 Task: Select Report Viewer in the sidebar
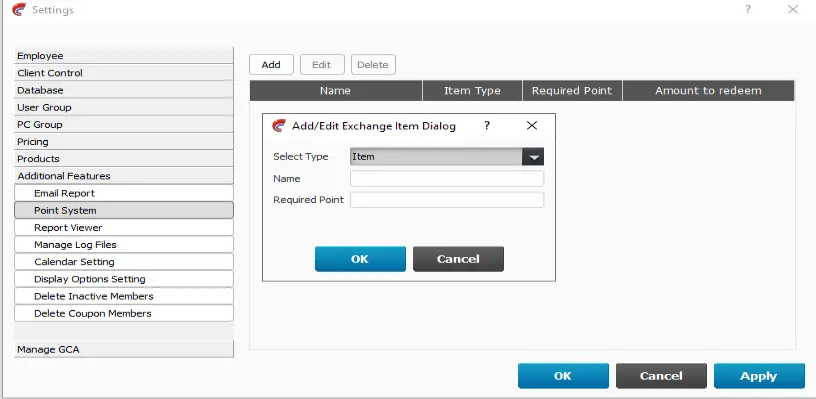click(x=124, y=227)
